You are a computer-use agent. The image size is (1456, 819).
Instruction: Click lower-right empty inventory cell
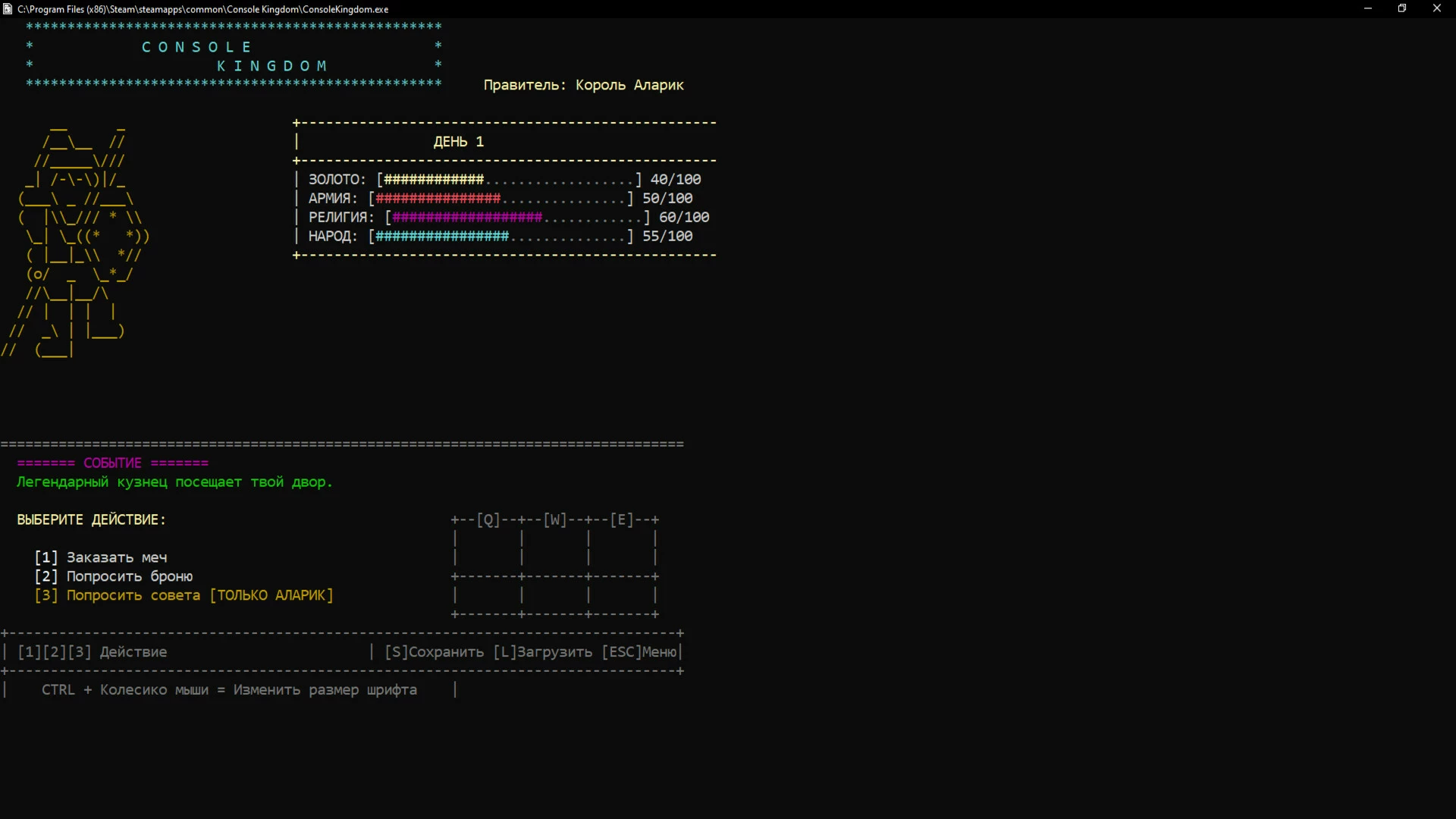(622, 595)
